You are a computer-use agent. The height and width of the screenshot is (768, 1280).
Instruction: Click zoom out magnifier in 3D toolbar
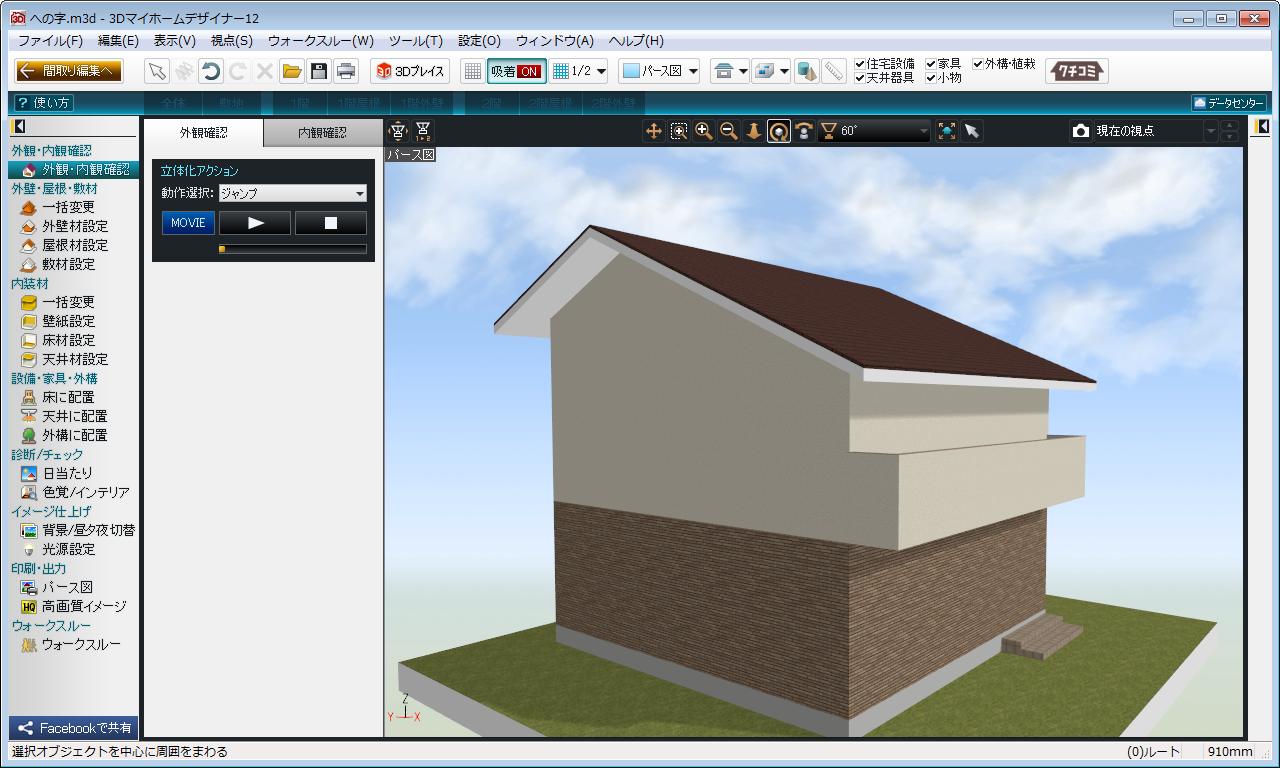(729, 131)
